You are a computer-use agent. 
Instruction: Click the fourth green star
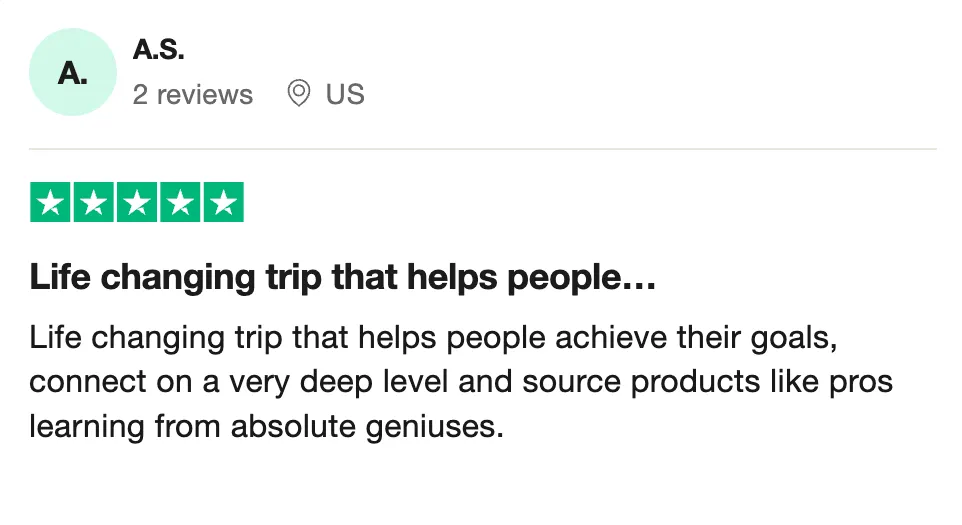pos(180,203)
